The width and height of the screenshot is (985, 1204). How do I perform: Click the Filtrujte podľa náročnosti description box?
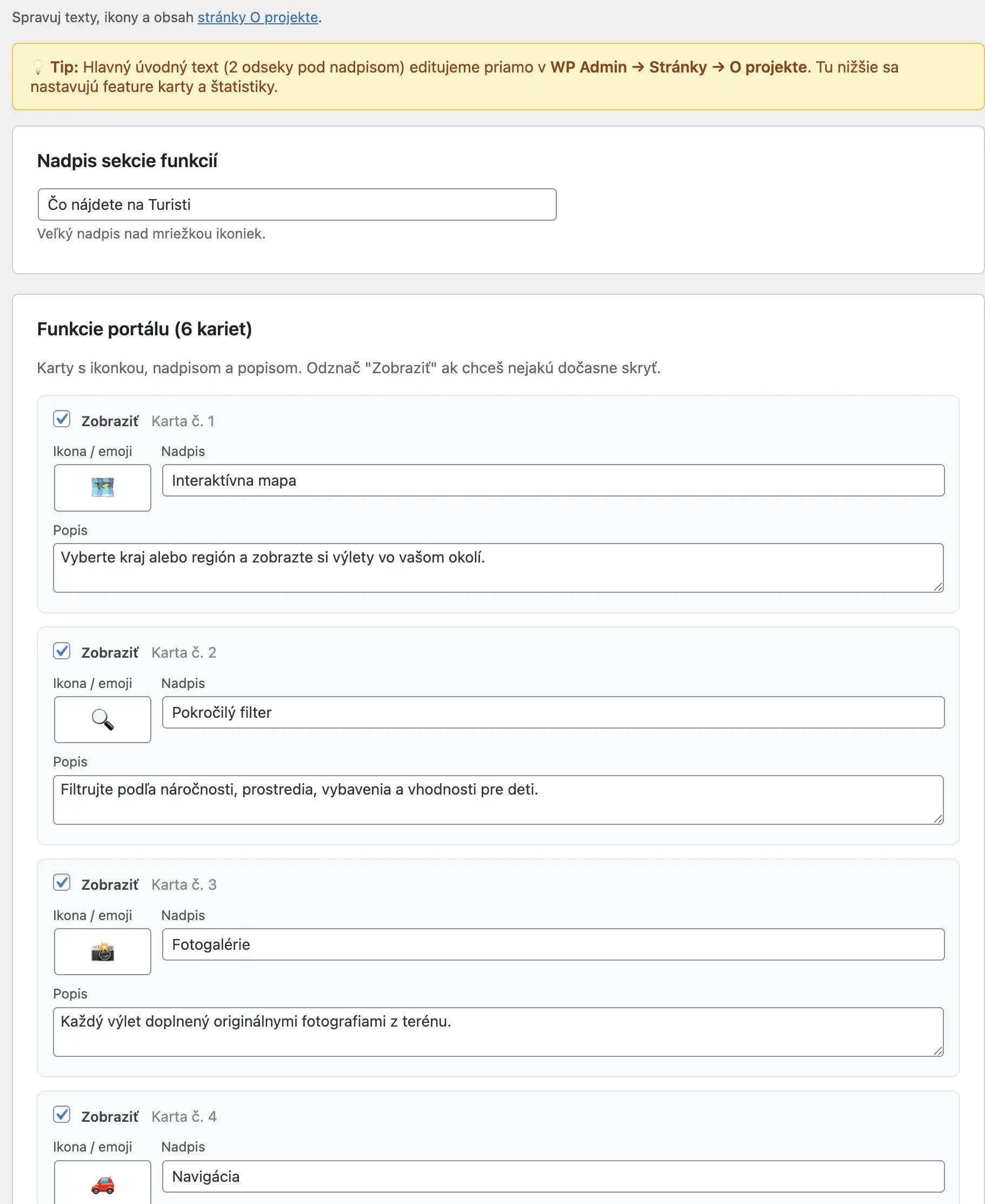point(498,800)
